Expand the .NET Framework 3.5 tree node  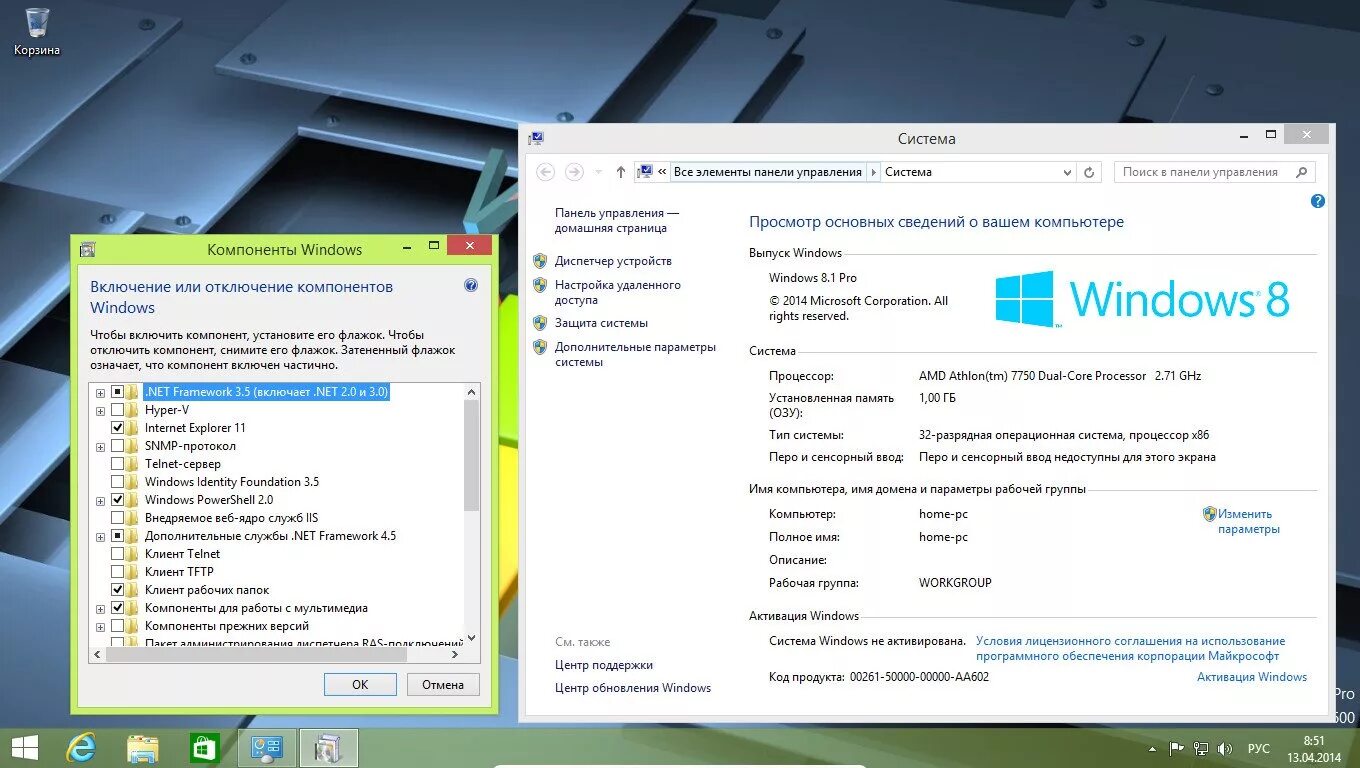100,392
